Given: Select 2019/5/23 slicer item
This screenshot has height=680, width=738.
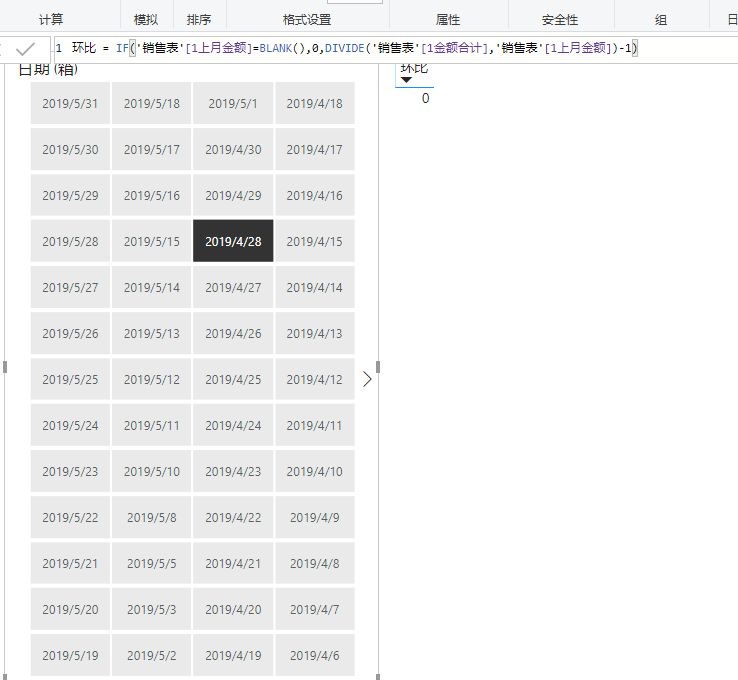Looking at the screenshot, I should click(x=70, y=471).
